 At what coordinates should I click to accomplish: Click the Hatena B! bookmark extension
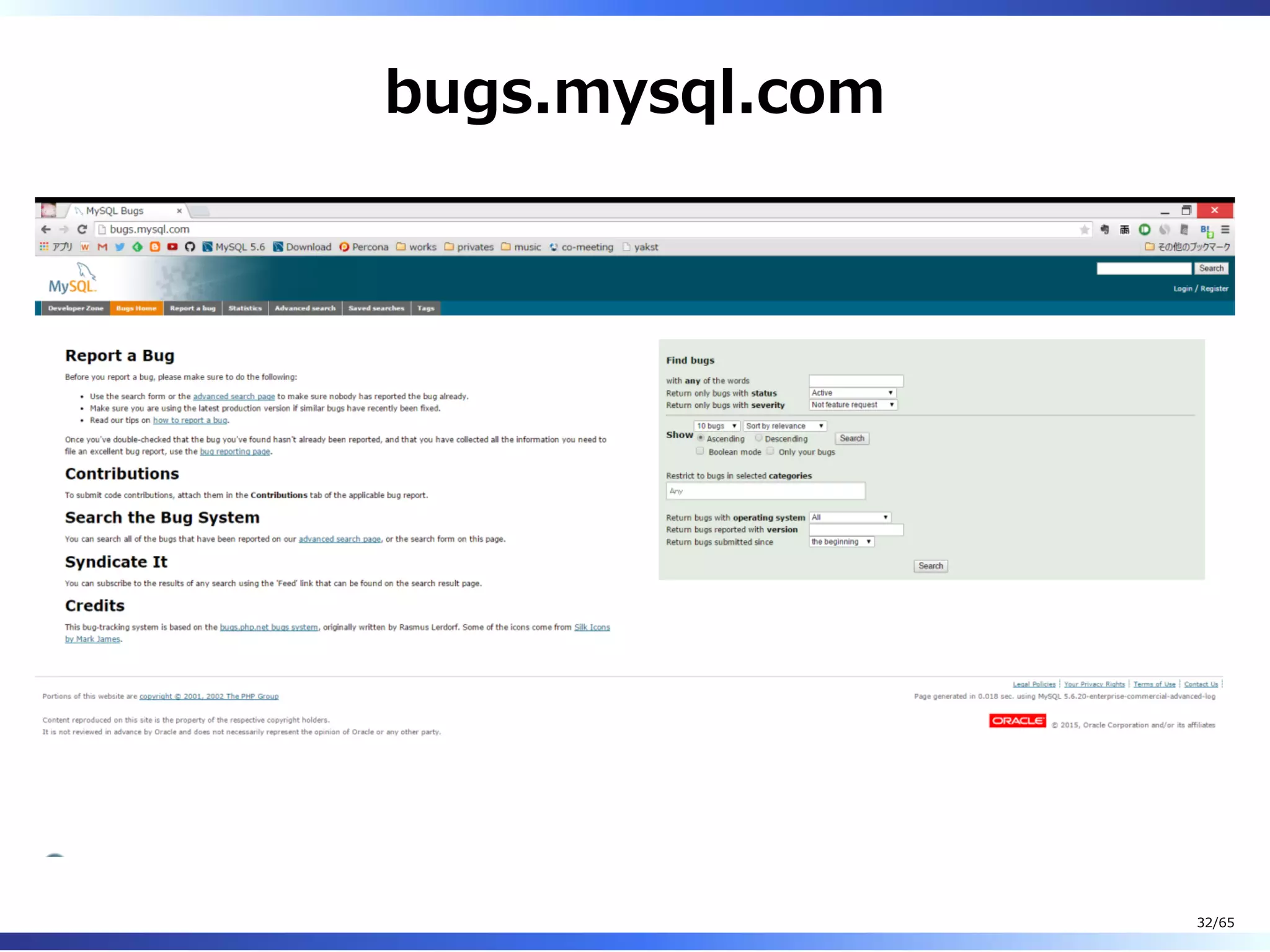(x=1206, y=231)
